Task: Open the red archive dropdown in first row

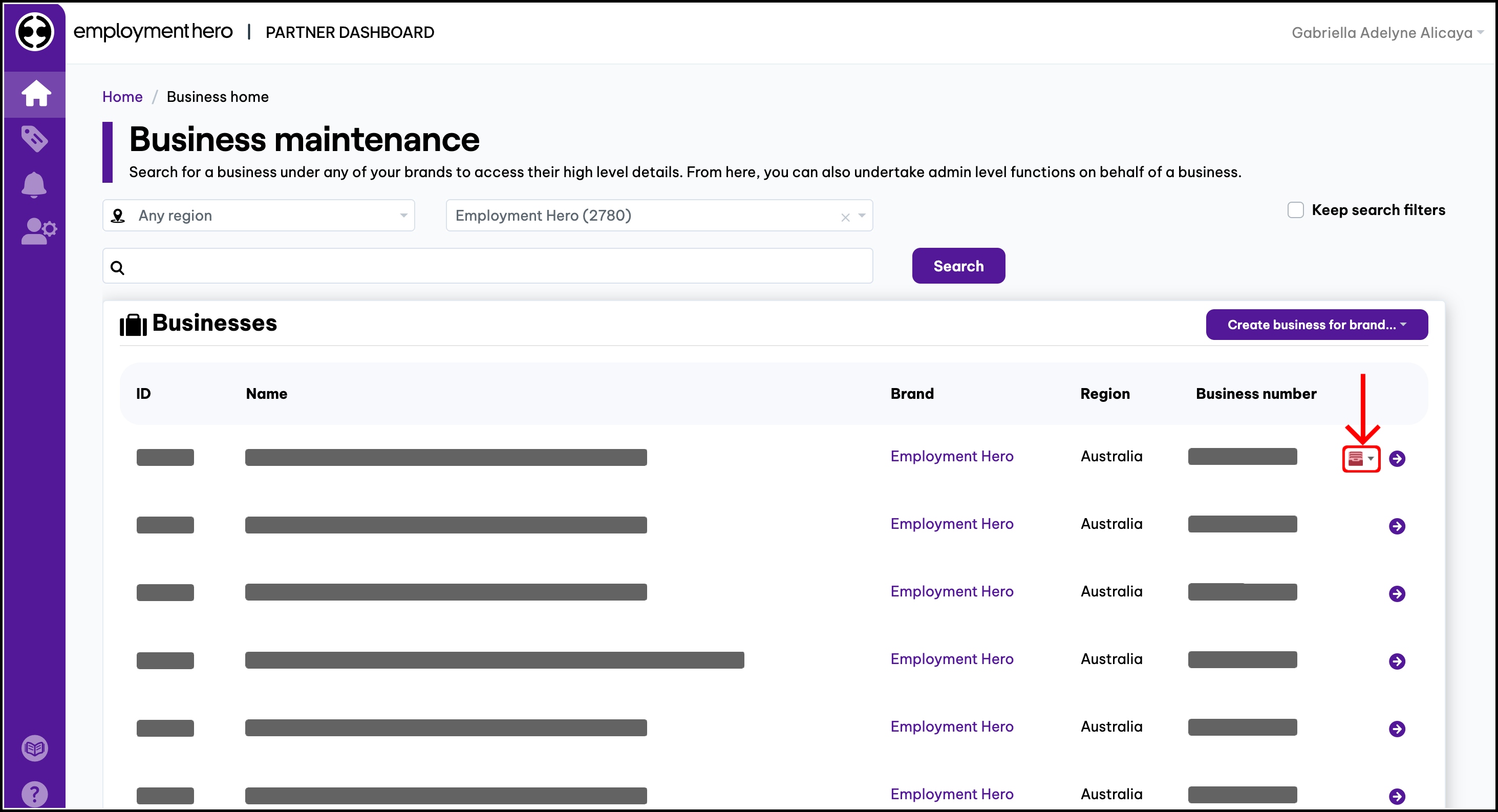Action: point(1361,459)
